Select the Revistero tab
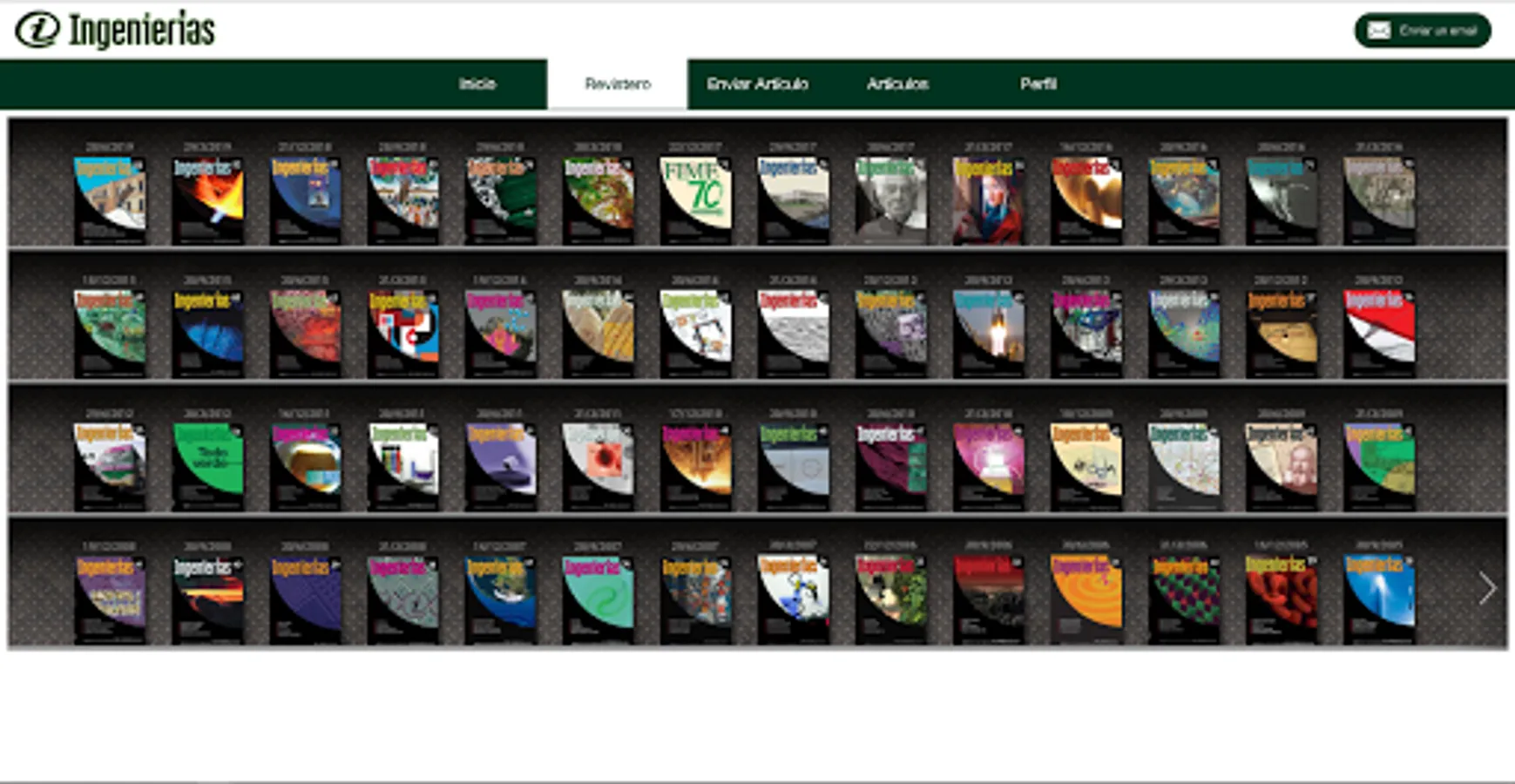This screenshot has width=1515, height=784. (x=618, y=84)
